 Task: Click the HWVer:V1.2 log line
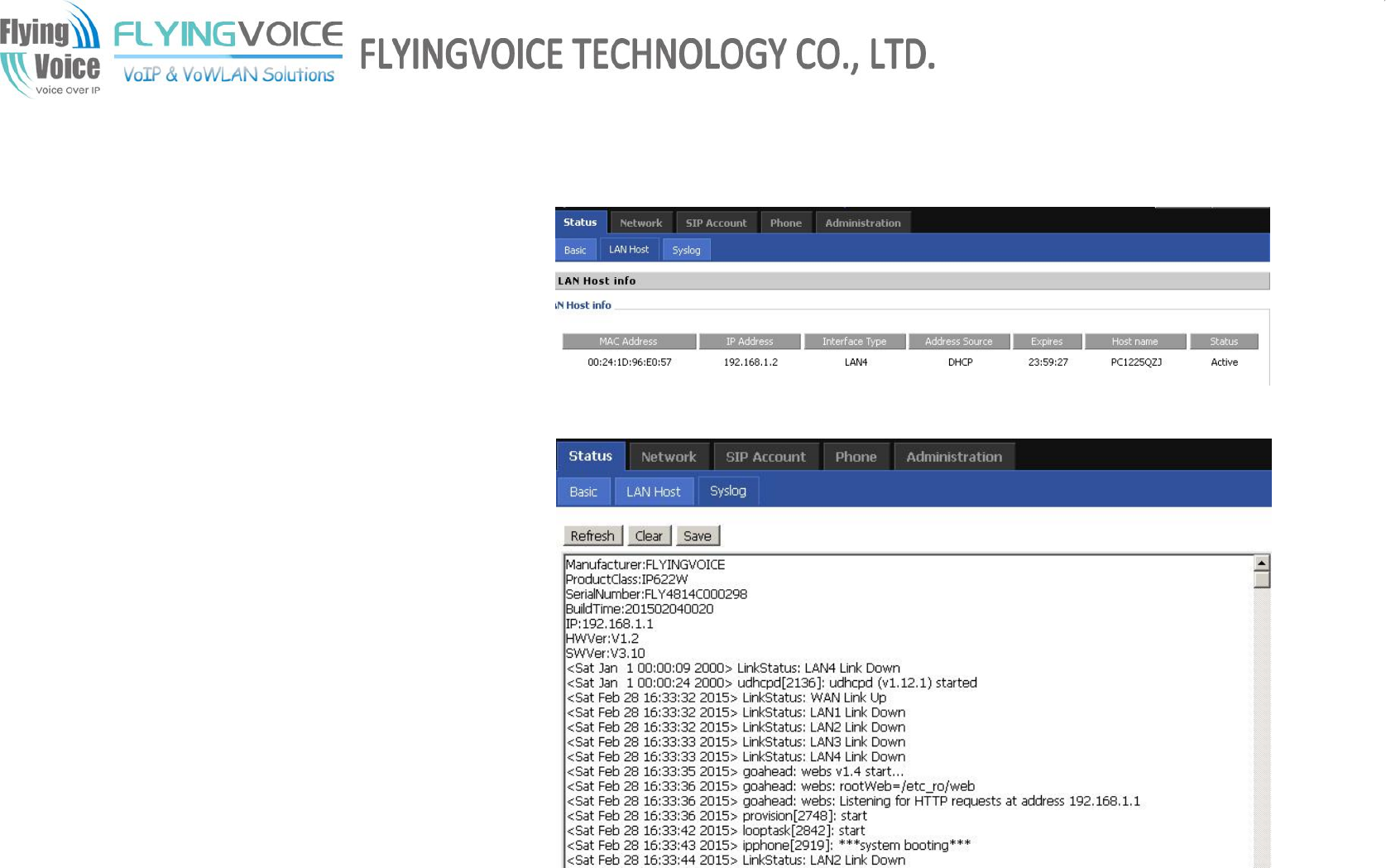coord(602,640)
